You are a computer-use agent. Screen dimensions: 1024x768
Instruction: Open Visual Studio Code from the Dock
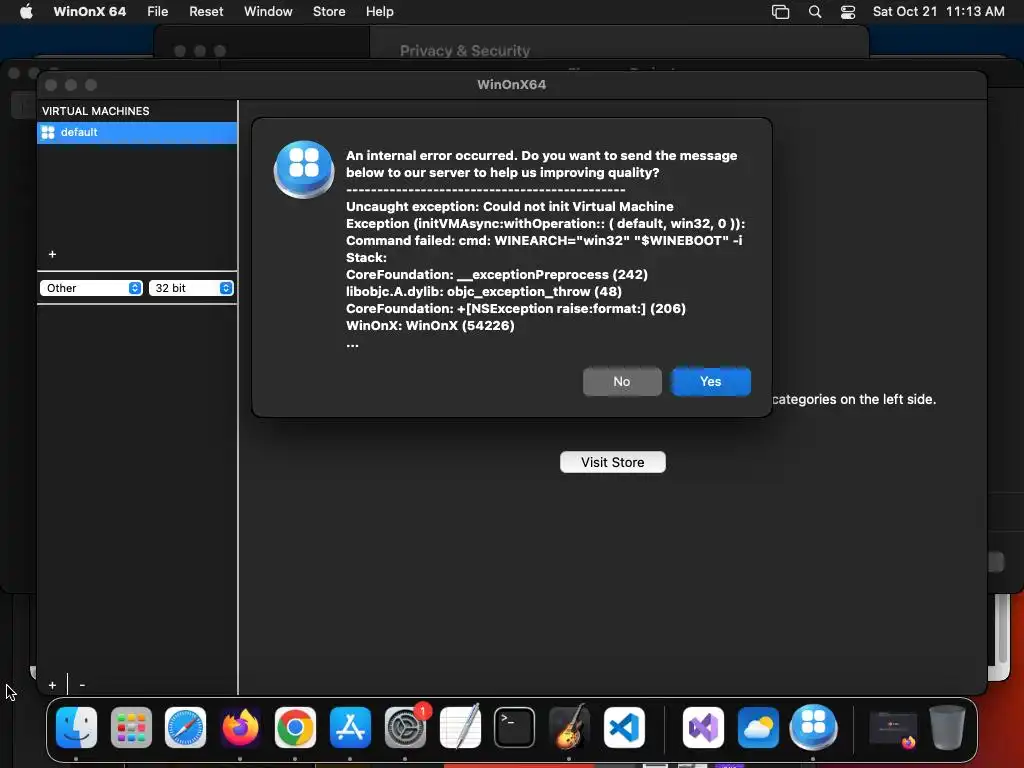pyautogui.click(x=624, y=728)
